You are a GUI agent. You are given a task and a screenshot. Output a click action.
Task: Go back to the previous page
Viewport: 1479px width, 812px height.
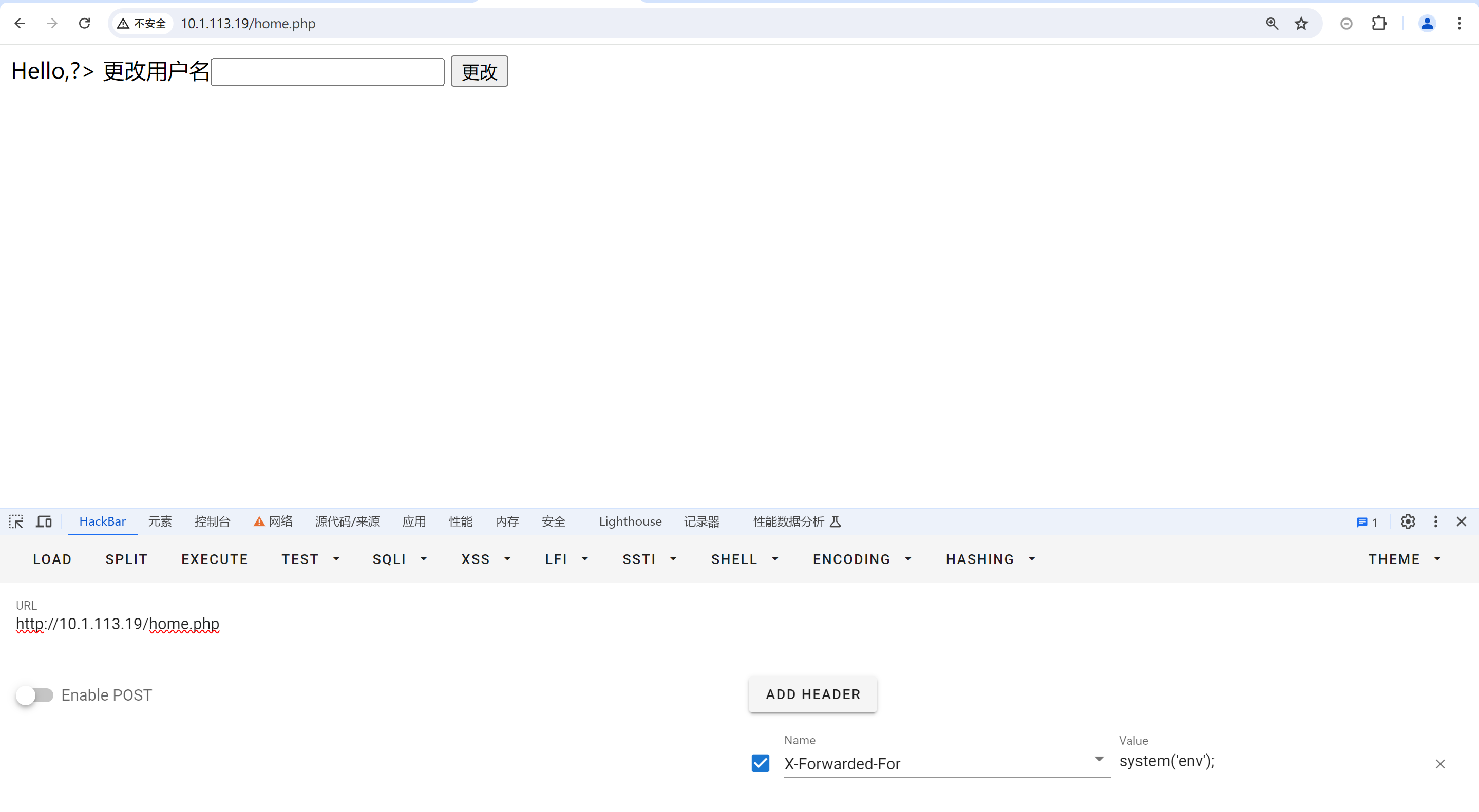coord(20,24)
